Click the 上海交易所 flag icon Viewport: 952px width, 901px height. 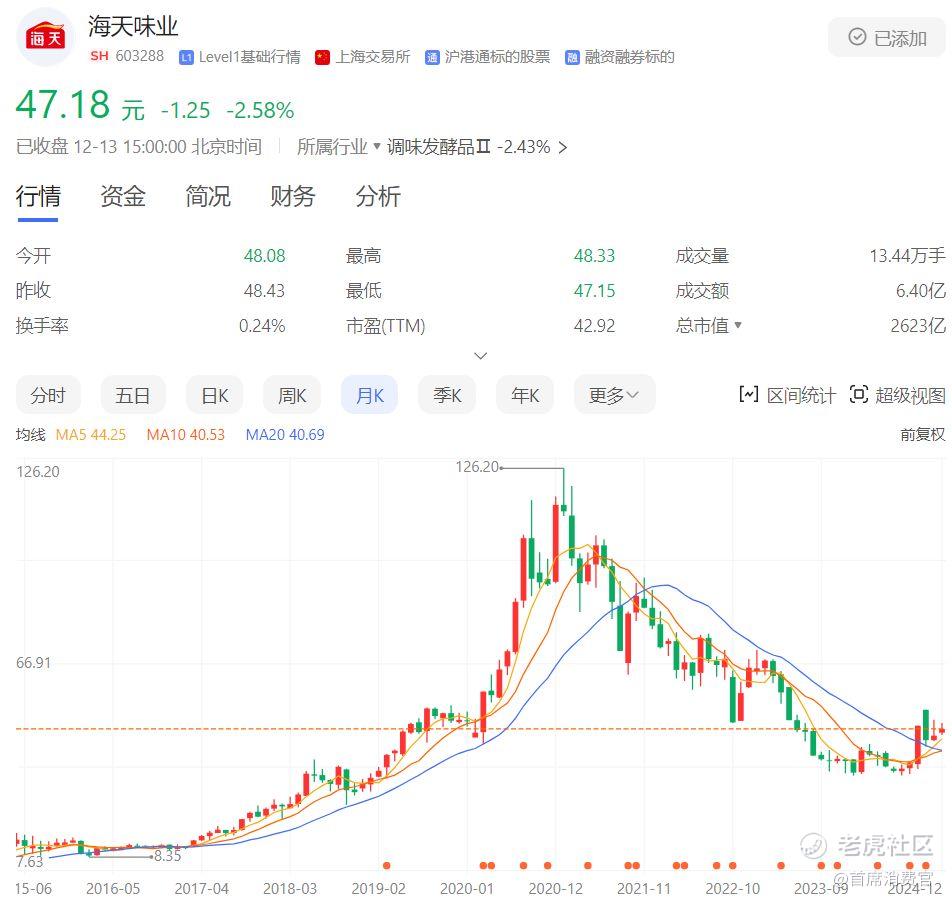click(322, 58)
